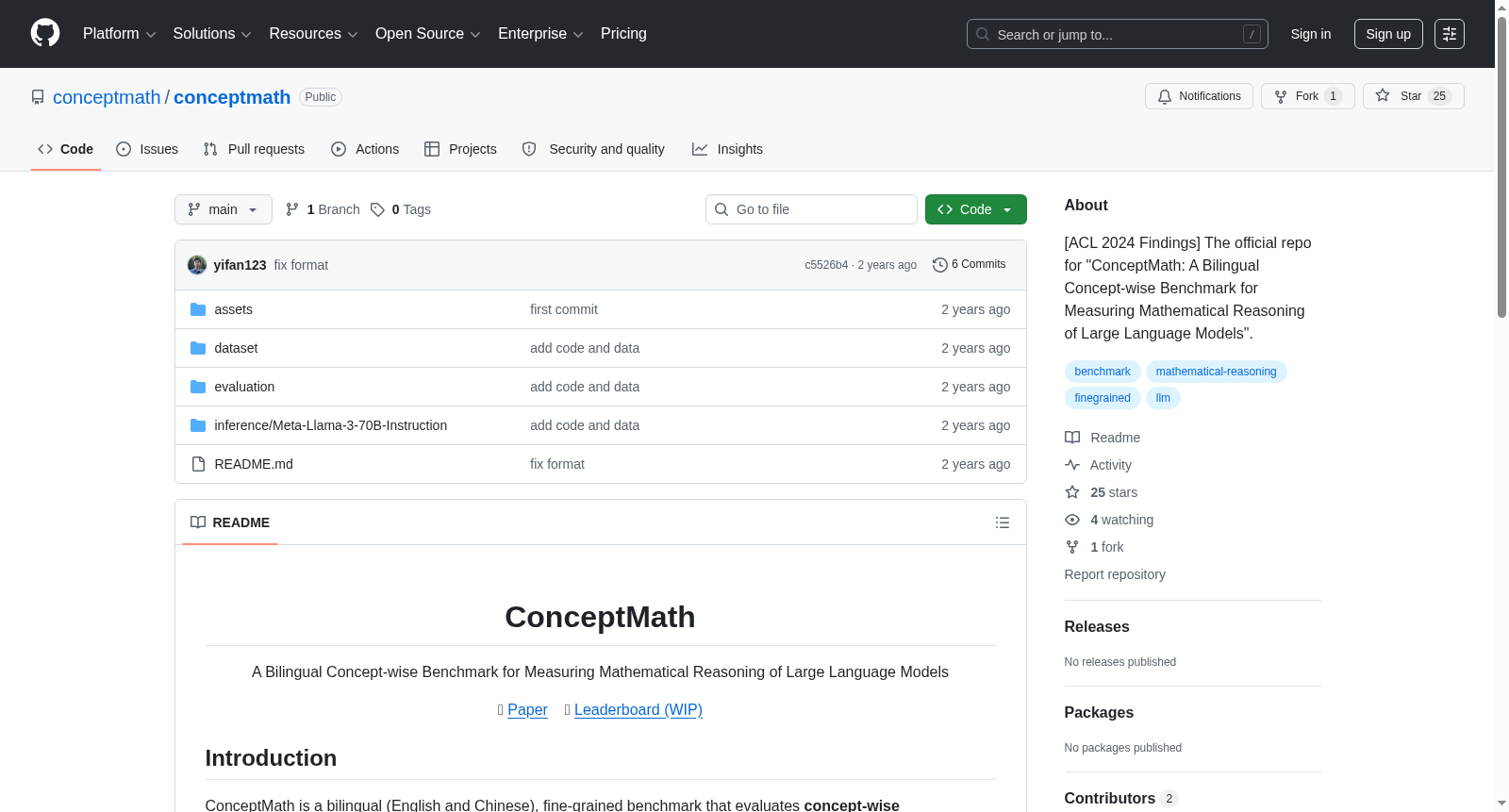Expand the Enterprise menu
1509x812 pixels.
541,34
